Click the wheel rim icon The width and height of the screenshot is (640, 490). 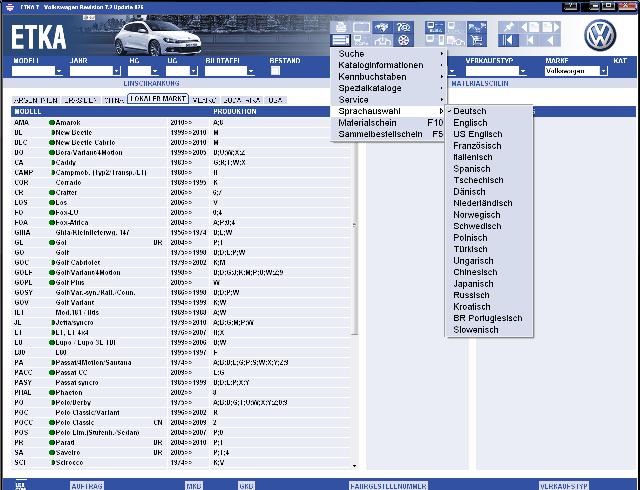[x=404, y=40]
